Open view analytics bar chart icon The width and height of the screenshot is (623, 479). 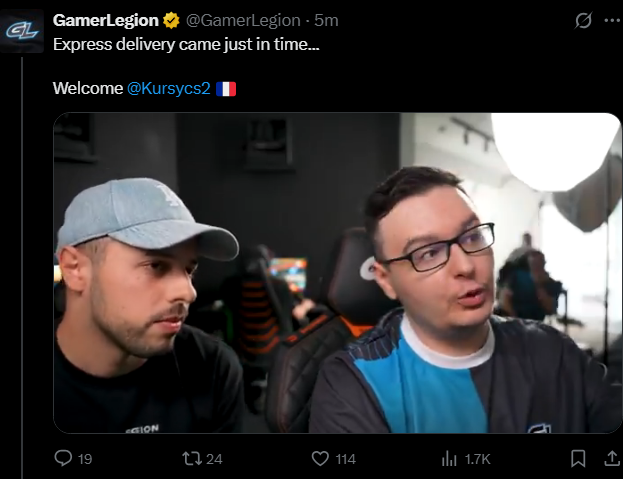pos(449,458)
